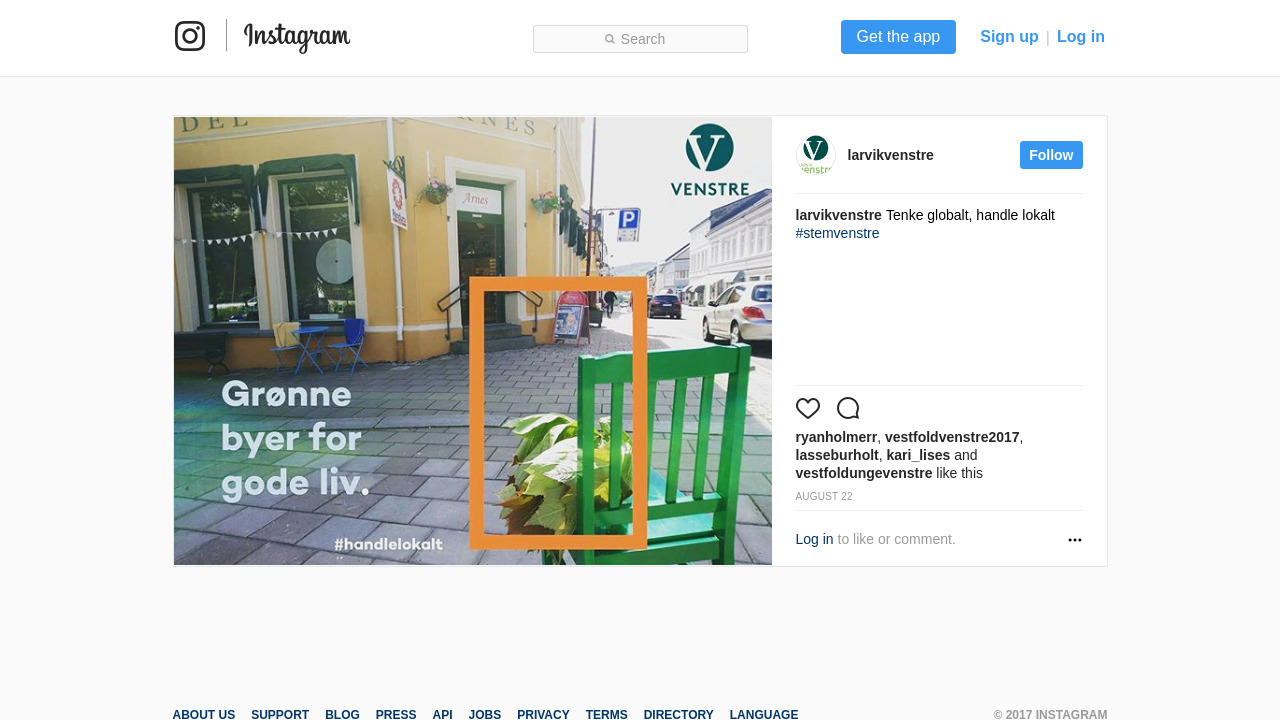The image size is (1280, 720).
Task: Open the larvikvenstre profile avatar
Action: (x=816, y=155)
